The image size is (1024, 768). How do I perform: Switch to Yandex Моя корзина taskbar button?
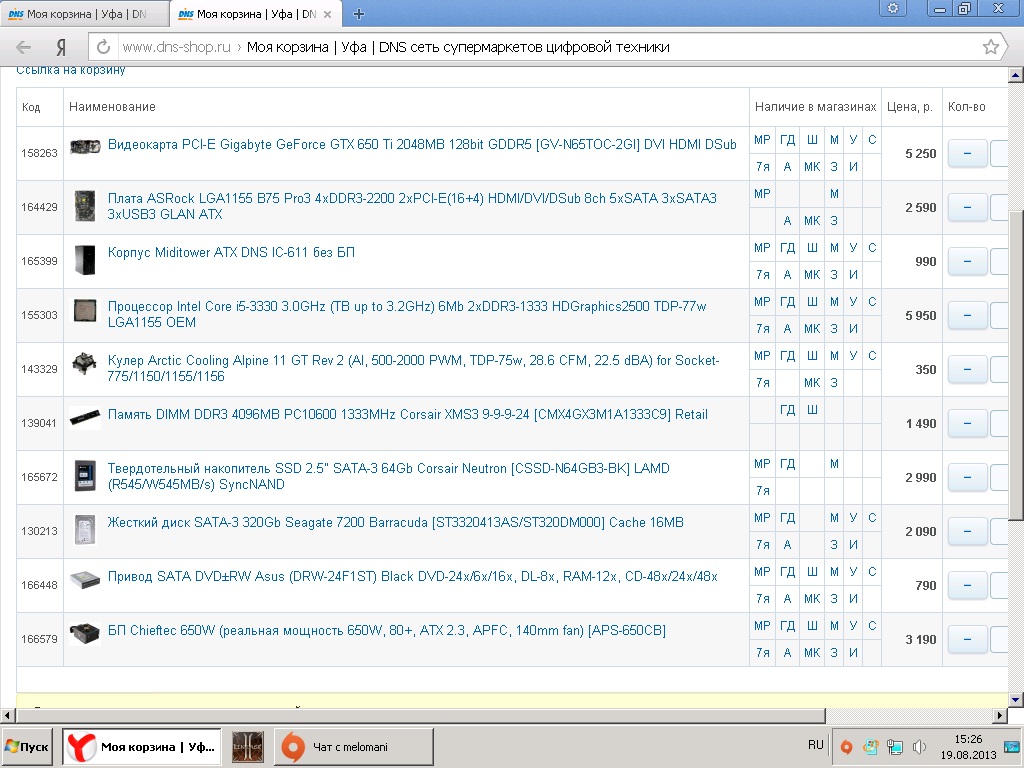(x=142, y=746)
